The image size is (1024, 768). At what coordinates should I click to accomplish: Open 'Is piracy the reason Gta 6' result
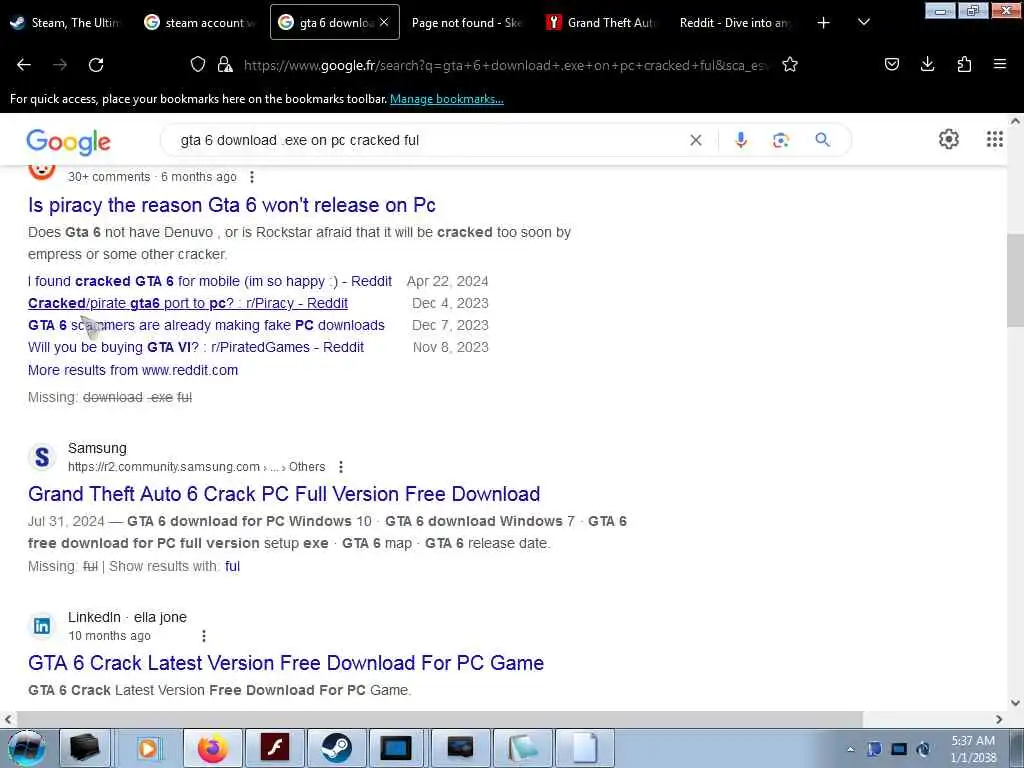point(232,205)
